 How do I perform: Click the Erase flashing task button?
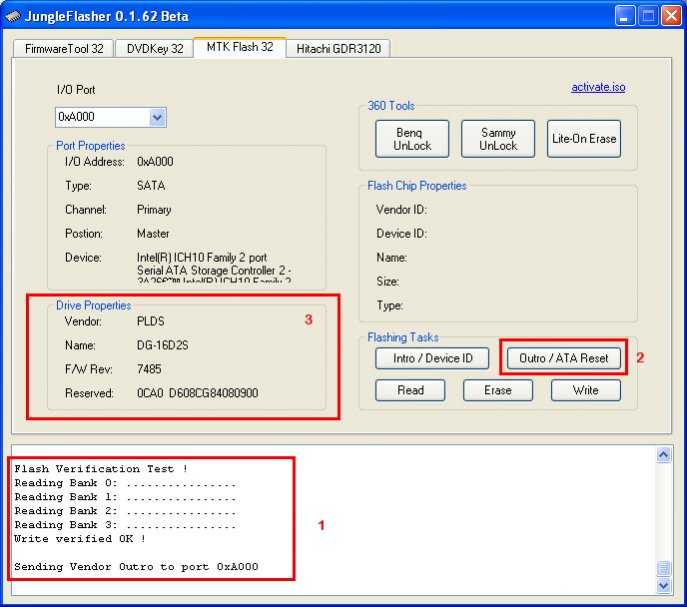[498, 390]
